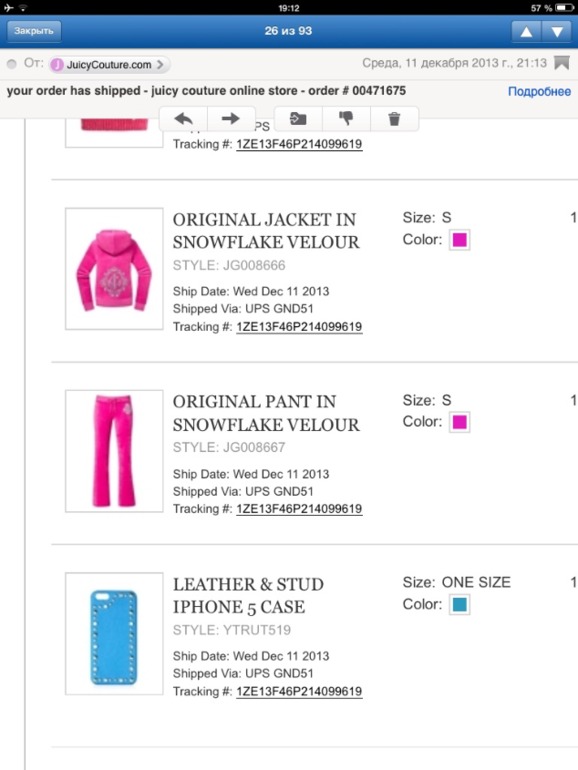Select 'Shipped Via: UPS GND51' under iPhone Case
The width and height of the screenshot is (578, 770).
click(x=243, y=674)
